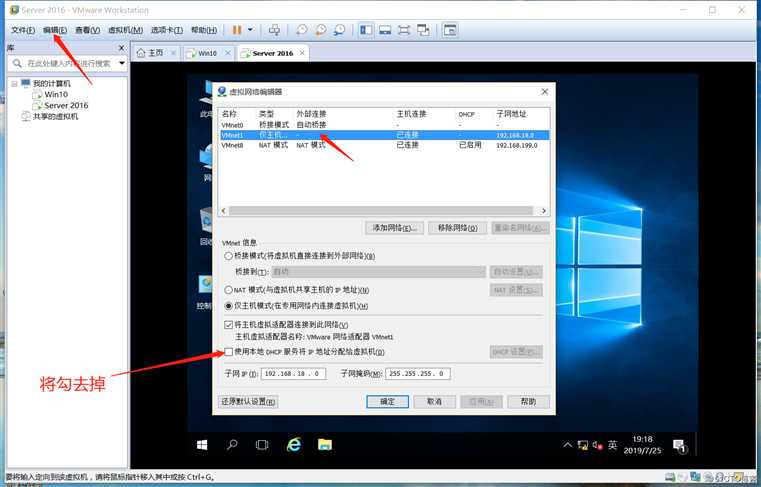Open the library search dropdown arrow
761x487 pixels.
pos(121,64)
